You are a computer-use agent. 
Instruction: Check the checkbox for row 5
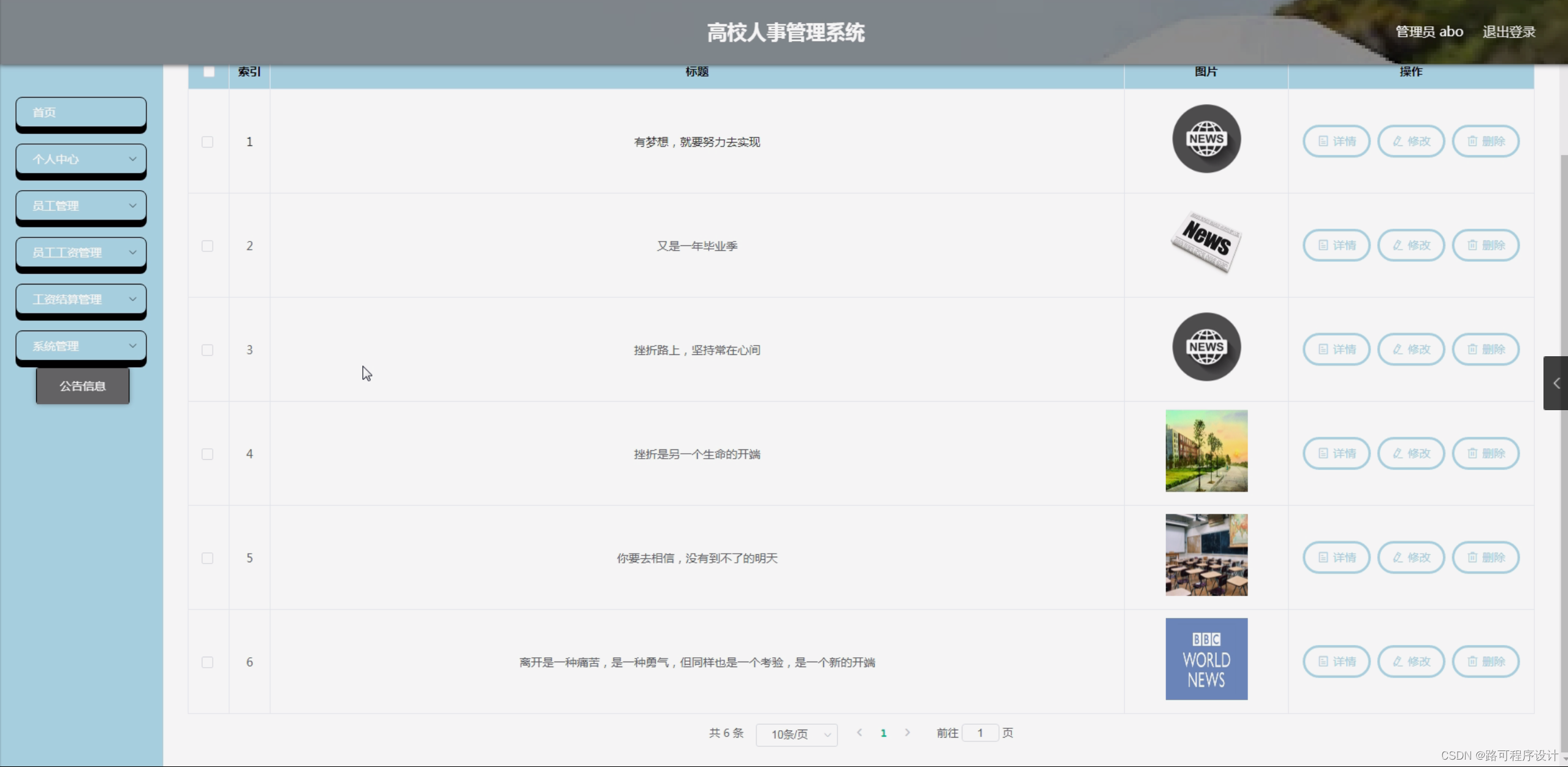[x=208, y=558]
